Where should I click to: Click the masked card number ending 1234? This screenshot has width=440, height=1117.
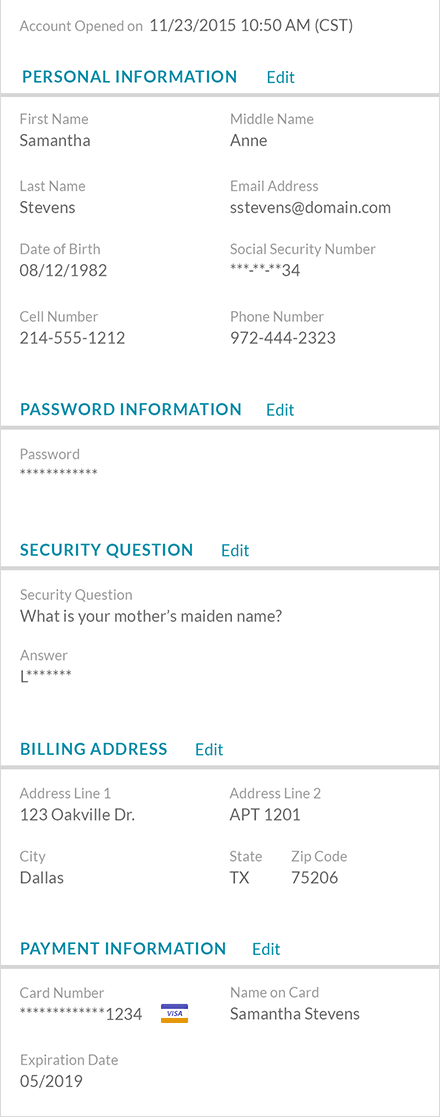coord(80,1014)
